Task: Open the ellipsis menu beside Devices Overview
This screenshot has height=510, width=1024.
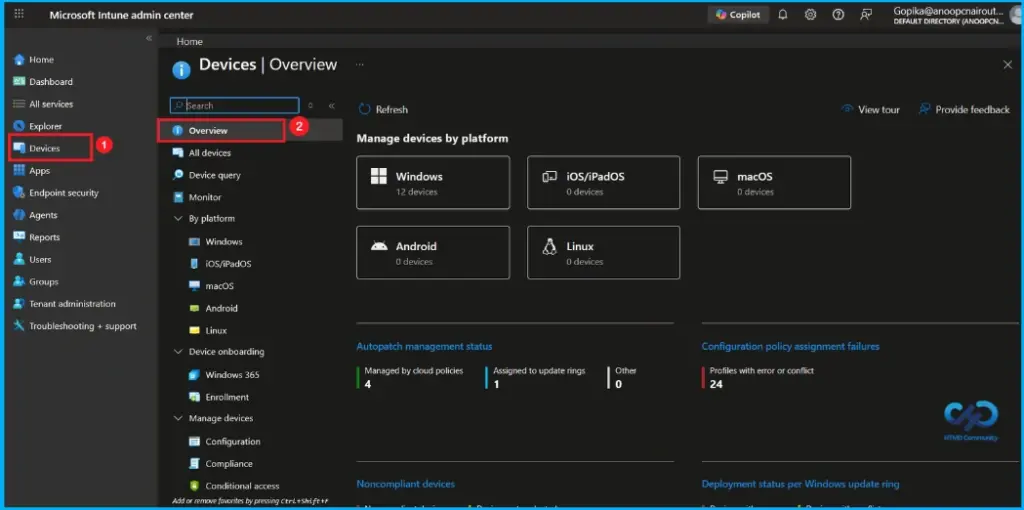Action: (x=359, y=65)
